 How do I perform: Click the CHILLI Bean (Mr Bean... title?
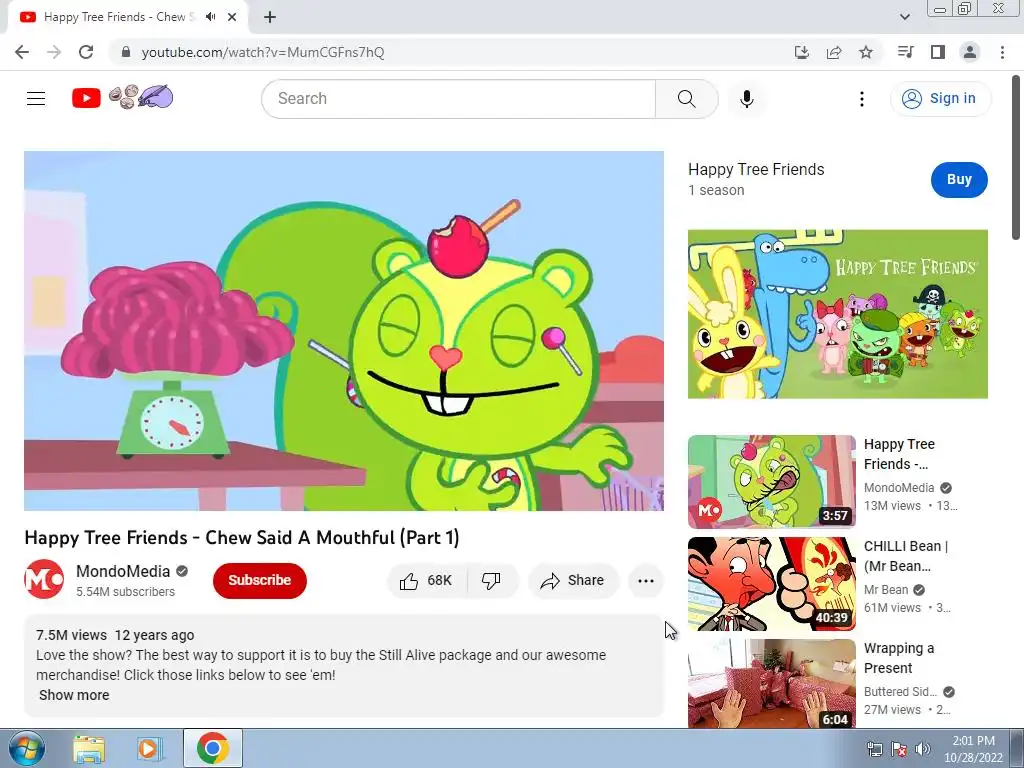906,556
